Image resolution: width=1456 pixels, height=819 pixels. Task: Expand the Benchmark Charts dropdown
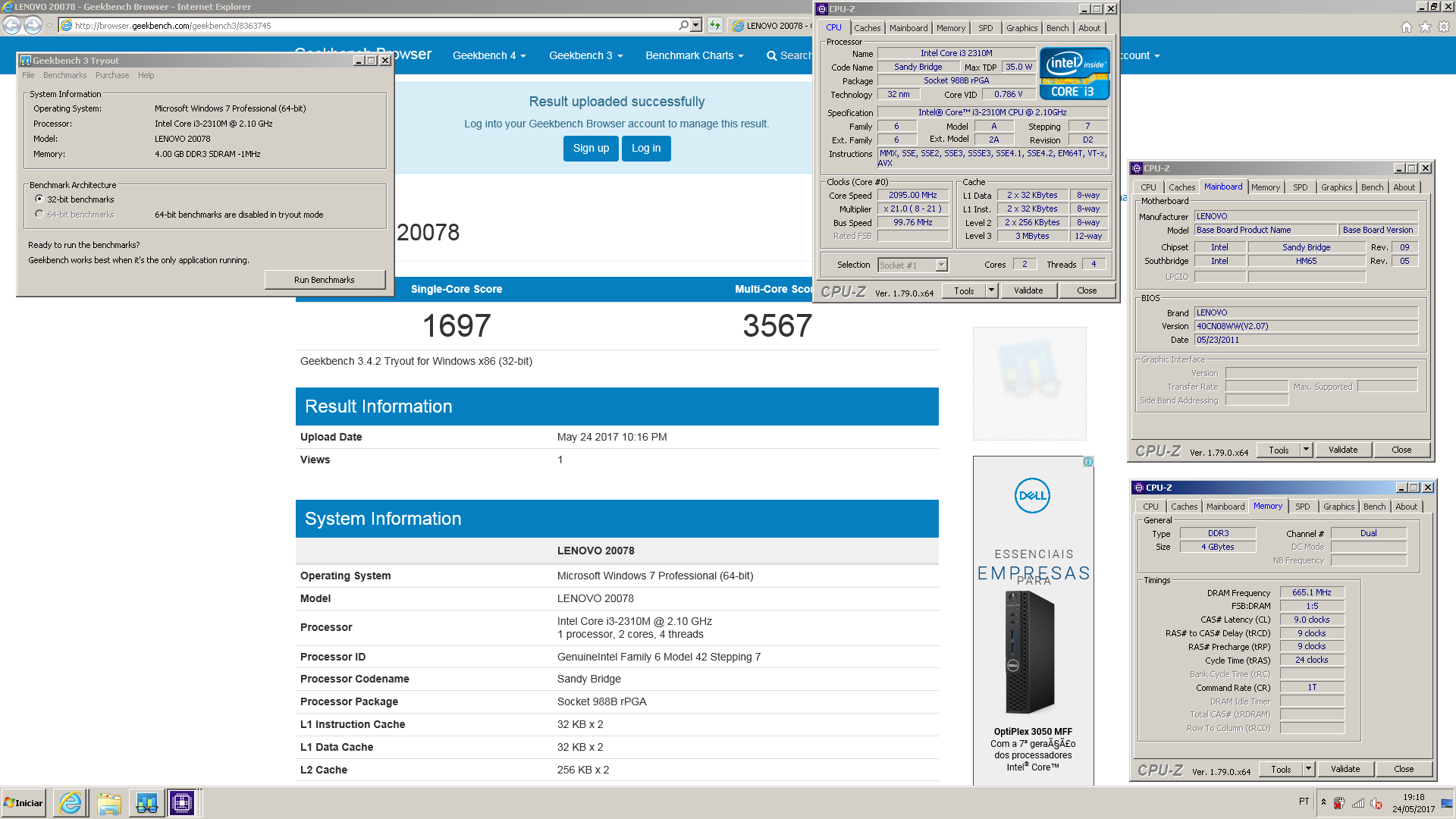click(x=694, y=55)
